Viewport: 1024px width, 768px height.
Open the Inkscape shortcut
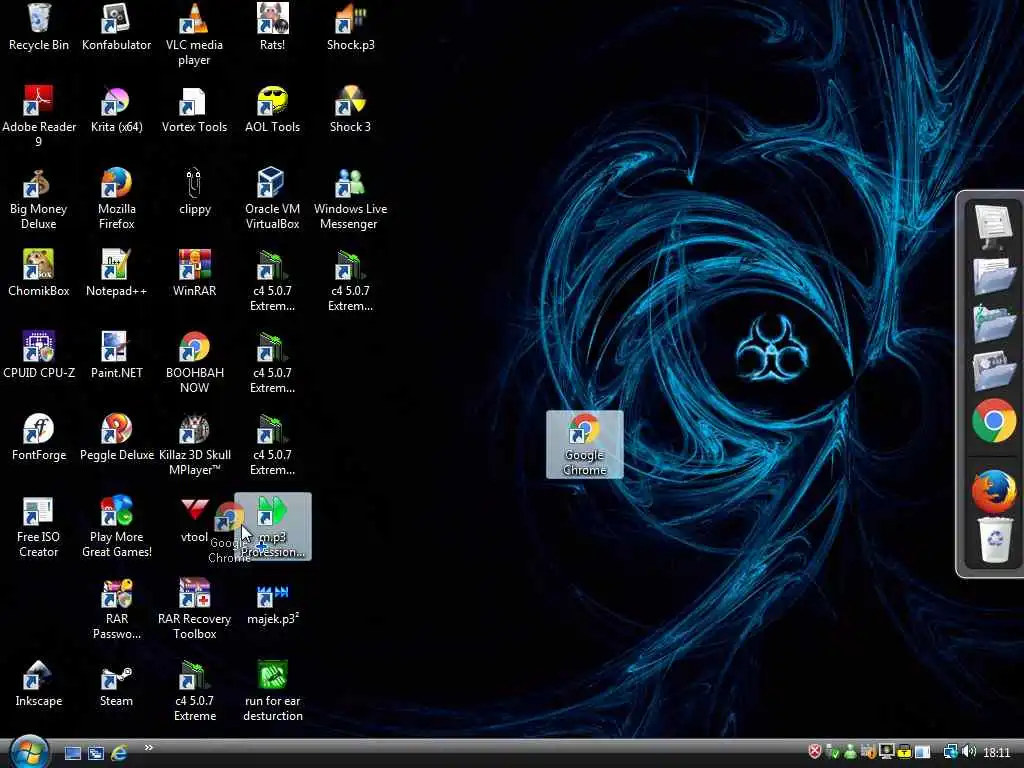pos(39,683)
